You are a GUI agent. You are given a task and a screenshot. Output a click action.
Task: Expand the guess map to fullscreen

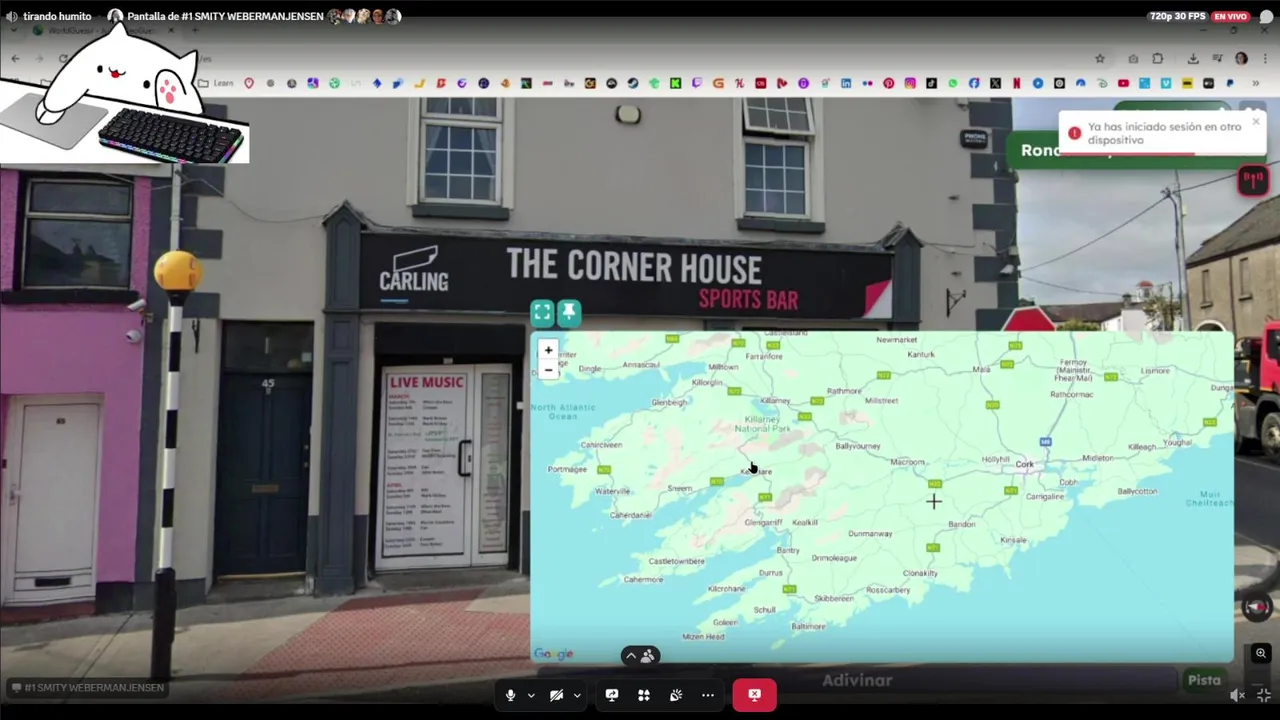click(x=542, y=313)
